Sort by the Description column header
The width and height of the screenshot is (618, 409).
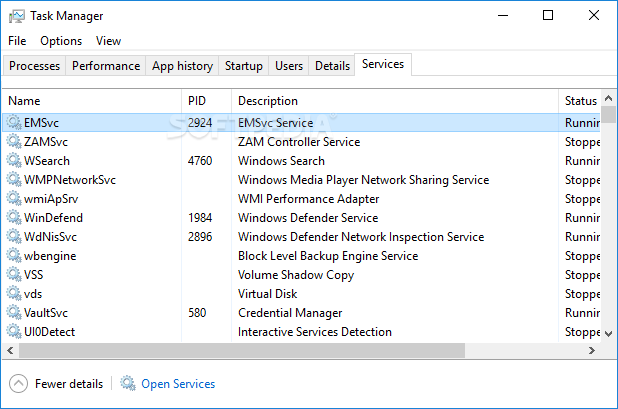[395, 101]
